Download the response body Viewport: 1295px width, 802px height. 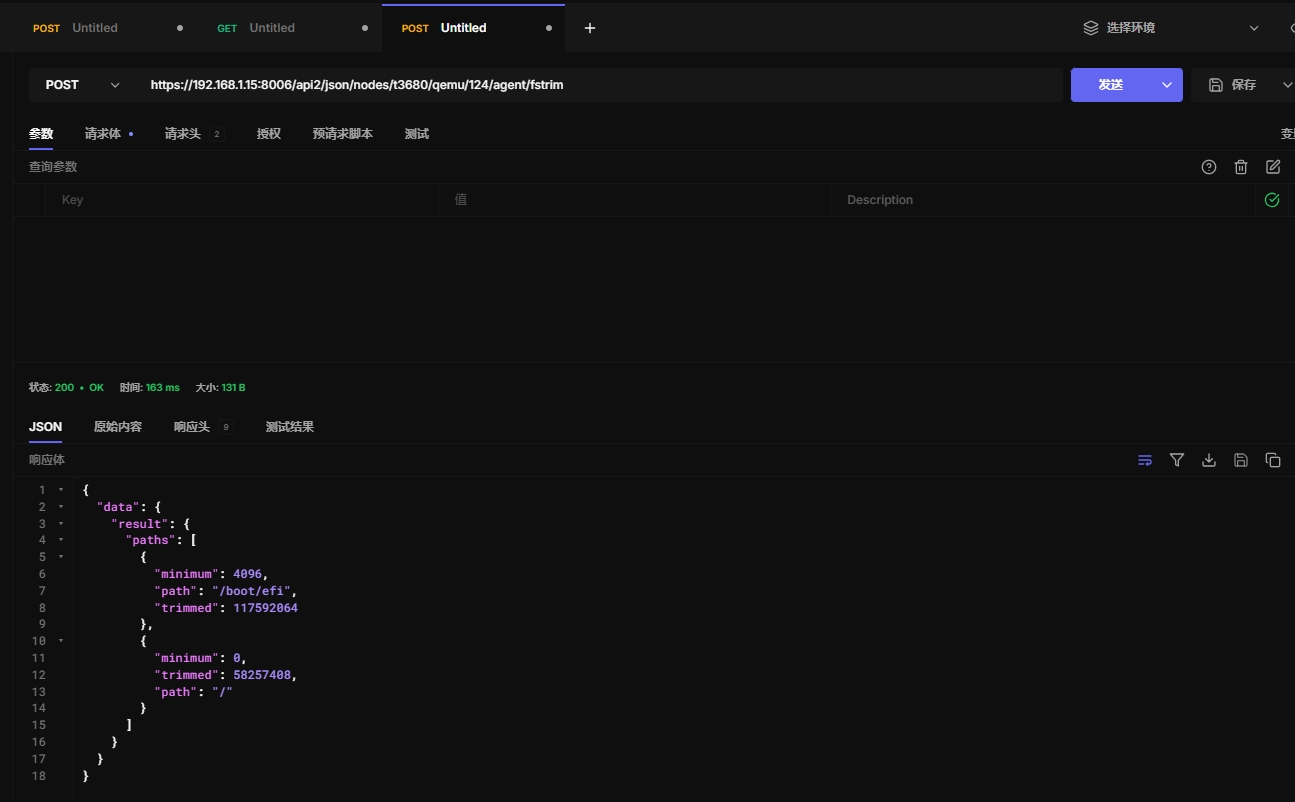pyautogui.click(x=1209, y=460)
